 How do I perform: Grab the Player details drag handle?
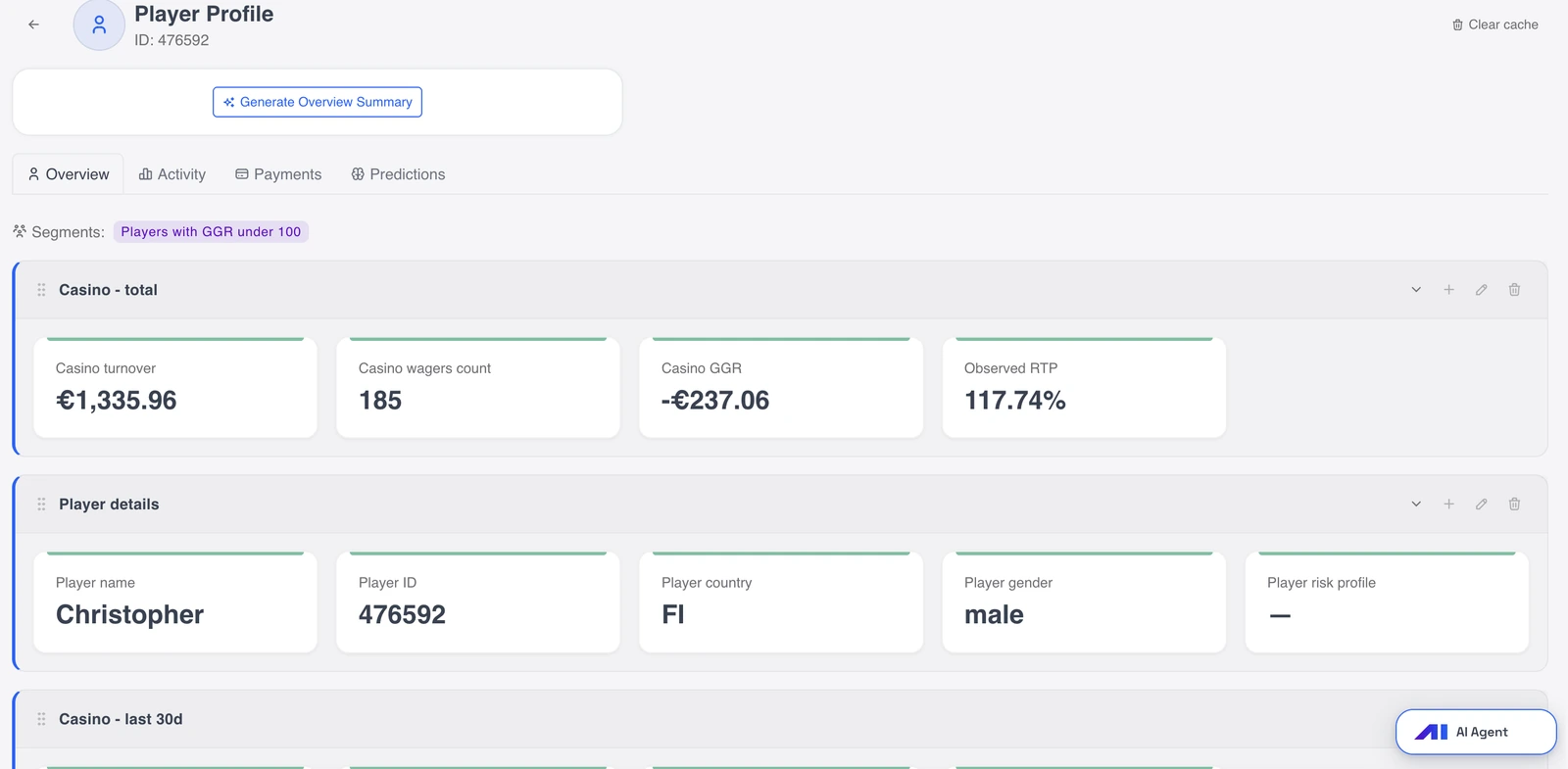[x=41, y=505]
